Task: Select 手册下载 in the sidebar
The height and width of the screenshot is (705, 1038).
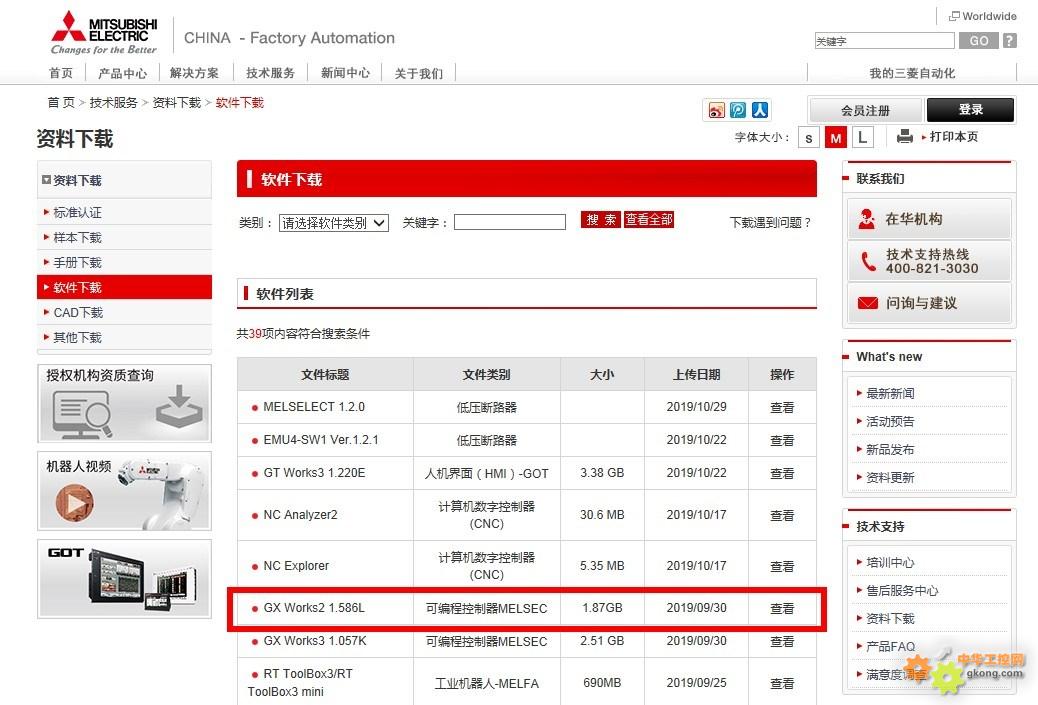Action: [x=124, y=263]
